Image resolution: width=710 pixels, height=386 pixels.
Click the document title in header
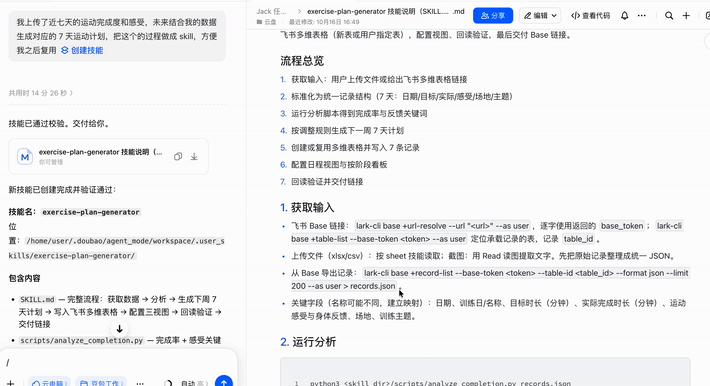click(386, 11)
